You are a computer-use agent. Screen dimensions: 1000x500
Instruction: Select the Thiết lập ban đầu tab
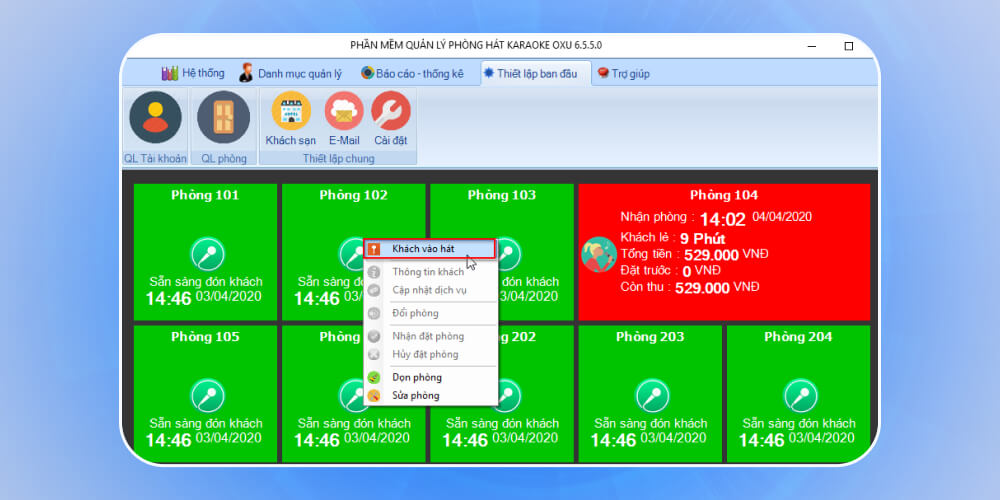[x=533, y=73]
